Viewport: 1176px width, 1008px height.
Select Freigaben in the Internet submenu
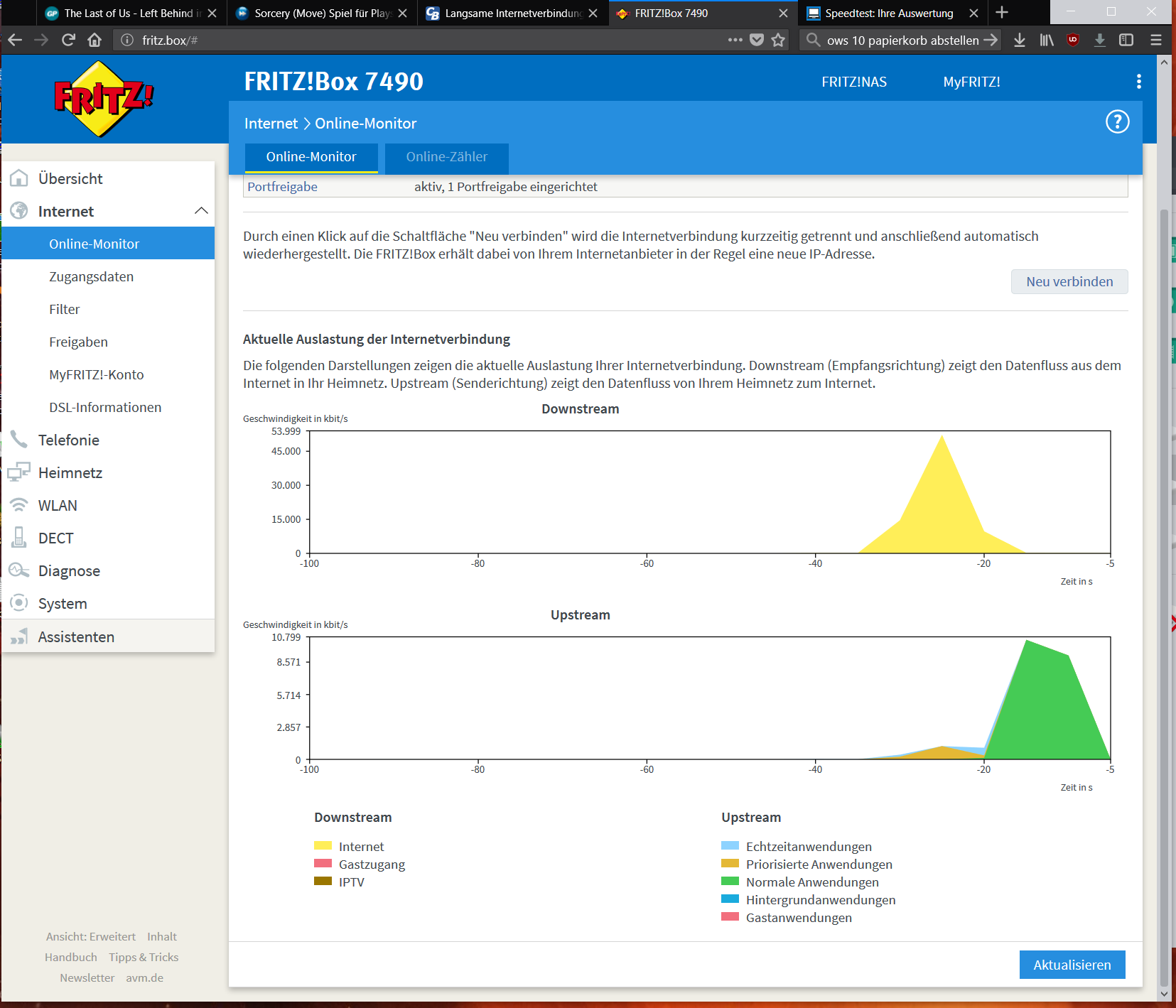79,342
